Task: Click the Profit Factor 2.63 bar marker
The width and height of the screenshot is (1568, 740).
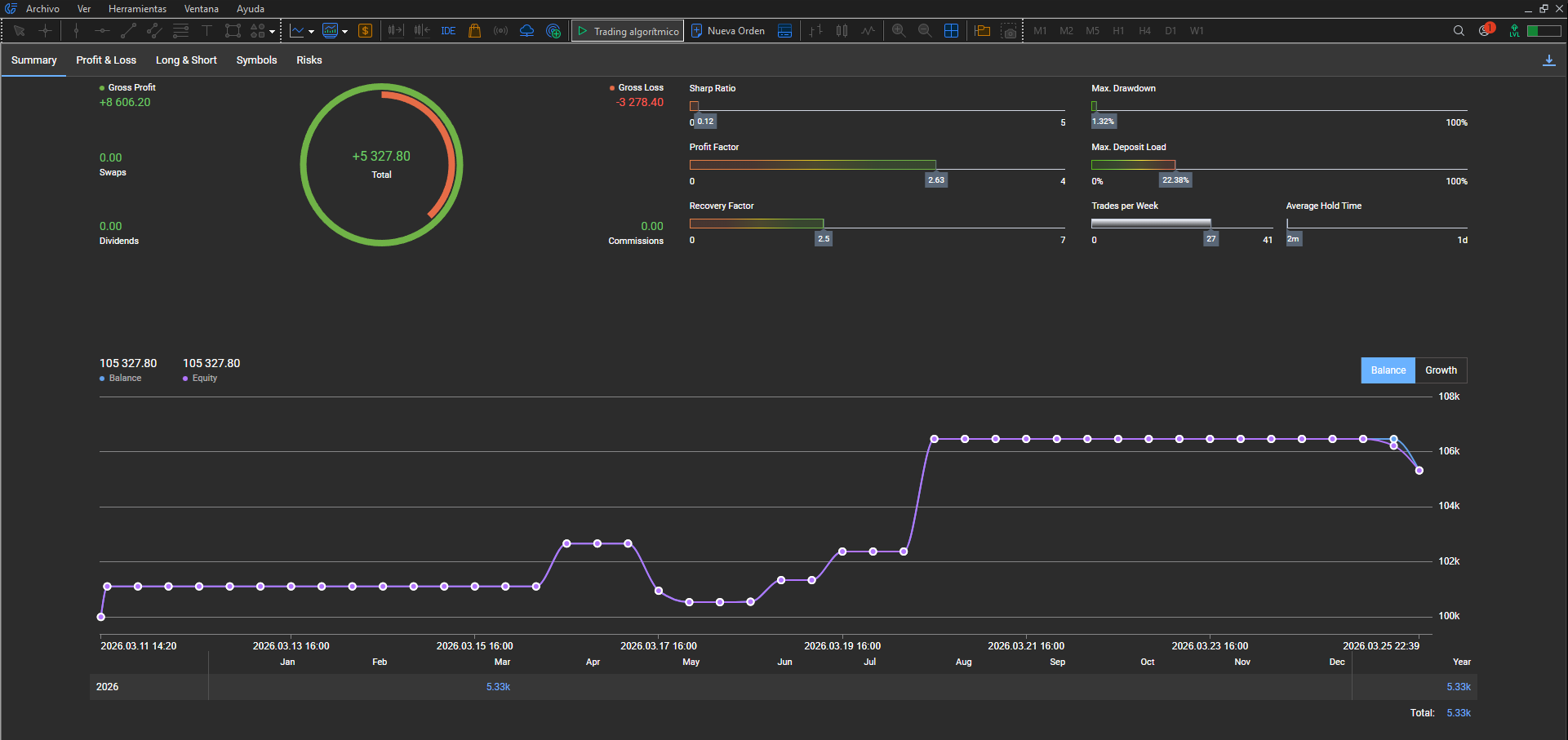Action: point(935,179)
